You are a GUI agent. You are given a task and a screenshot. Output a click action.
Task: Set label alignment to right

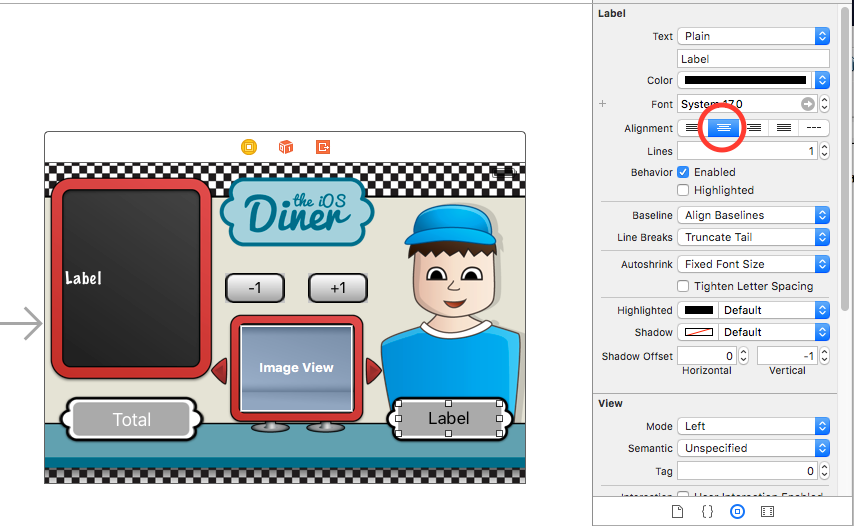click(754, 128)
